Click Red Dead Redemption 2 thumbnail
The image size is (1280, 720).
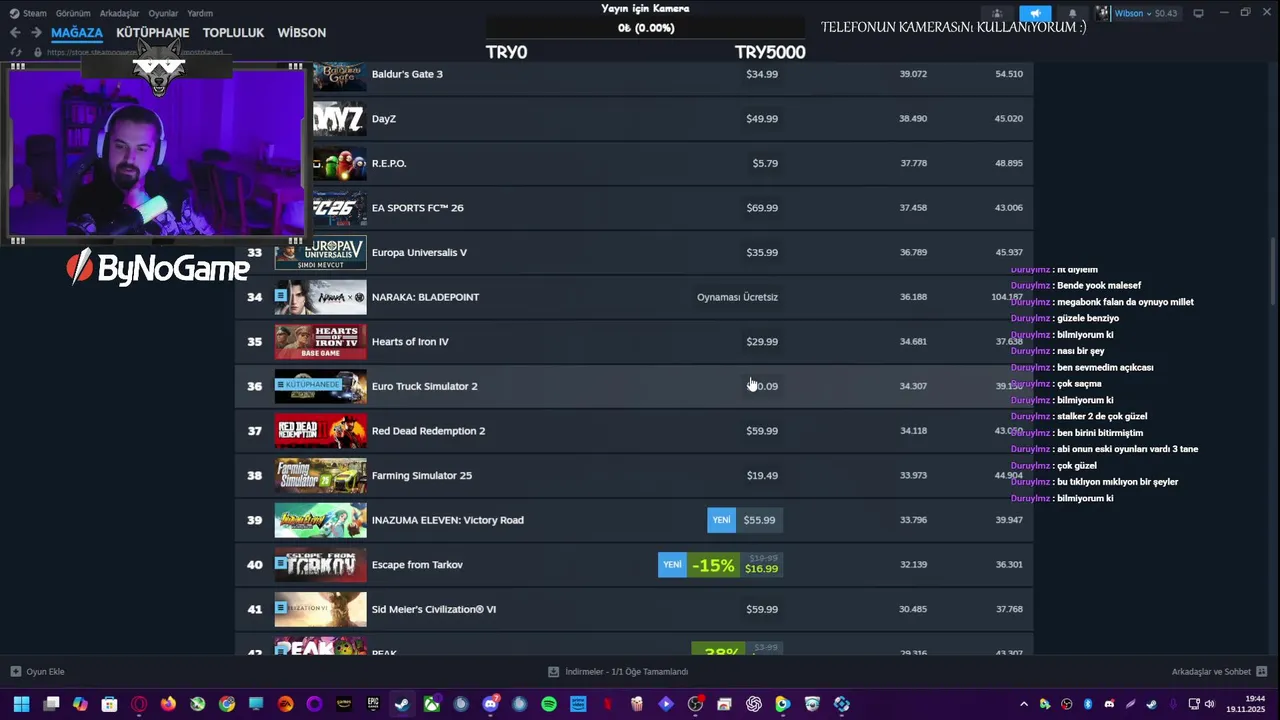pos(321,431)
